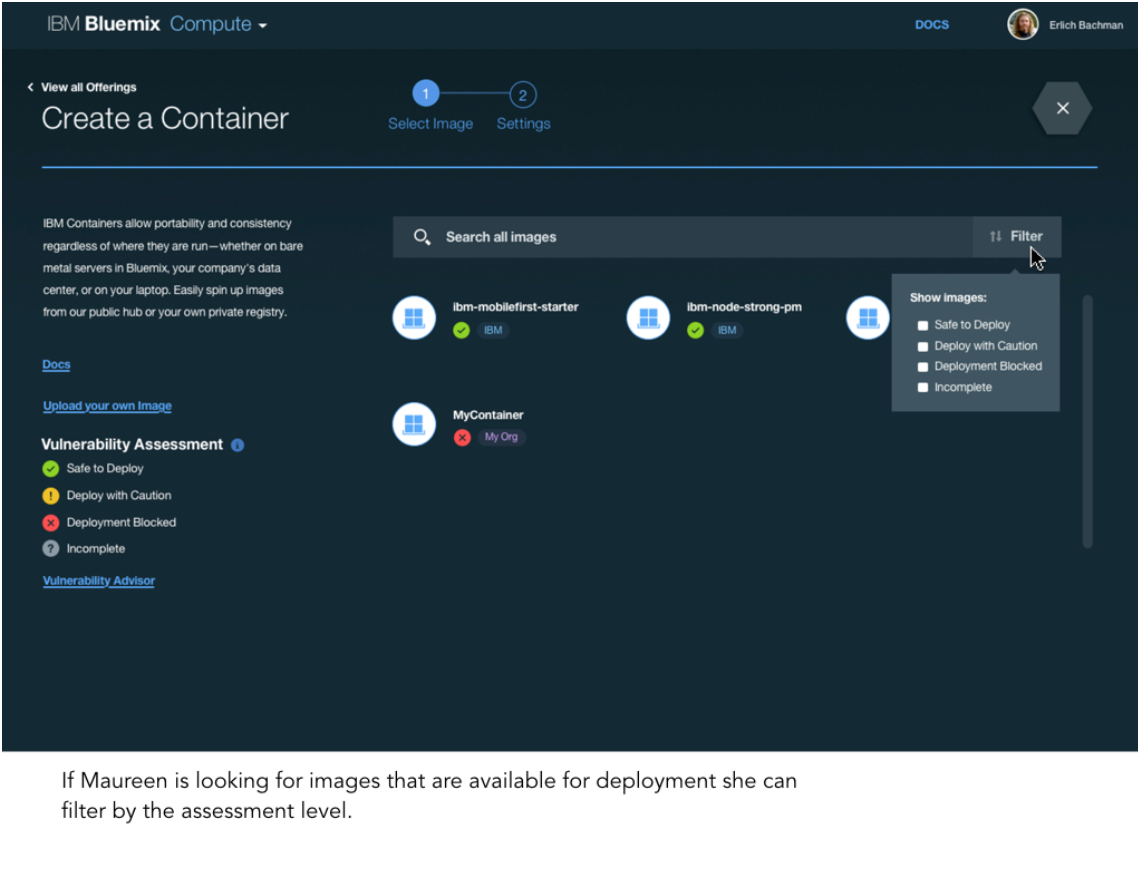Click the sort arrows icon beside Filter
1138x876 pixels.
995,237
